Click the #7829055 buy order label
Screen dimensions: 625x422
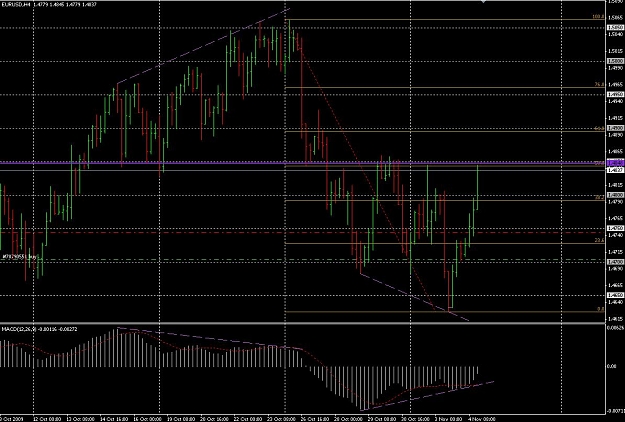point(20,257)
